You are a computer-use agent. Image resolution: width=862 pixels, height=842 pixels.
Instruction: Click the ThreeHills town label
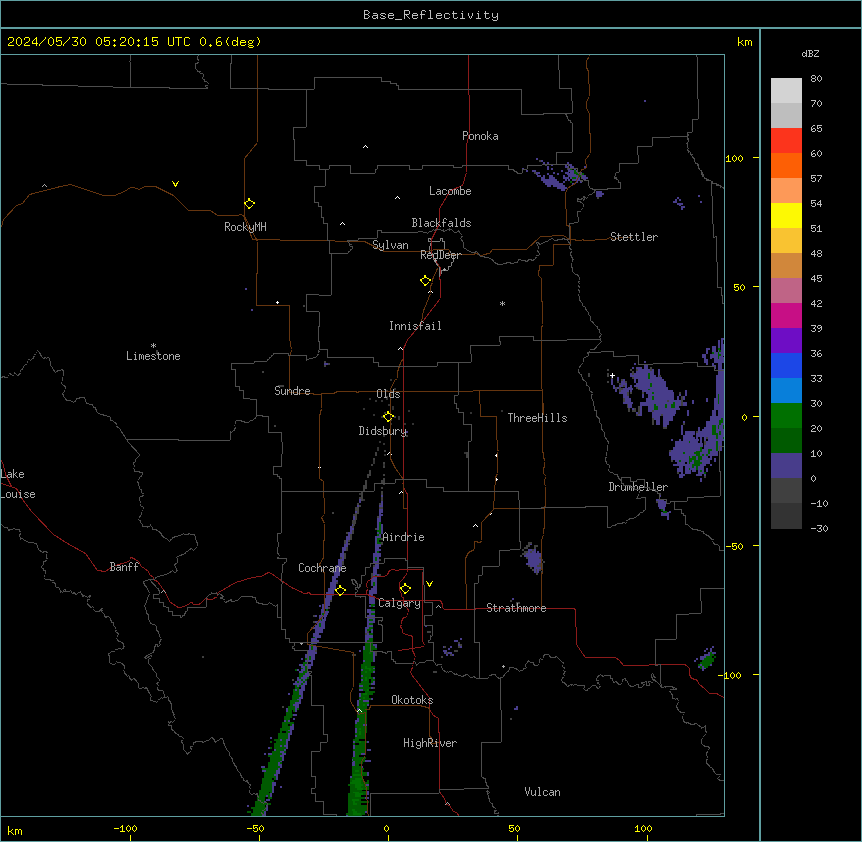pos(537,418)
